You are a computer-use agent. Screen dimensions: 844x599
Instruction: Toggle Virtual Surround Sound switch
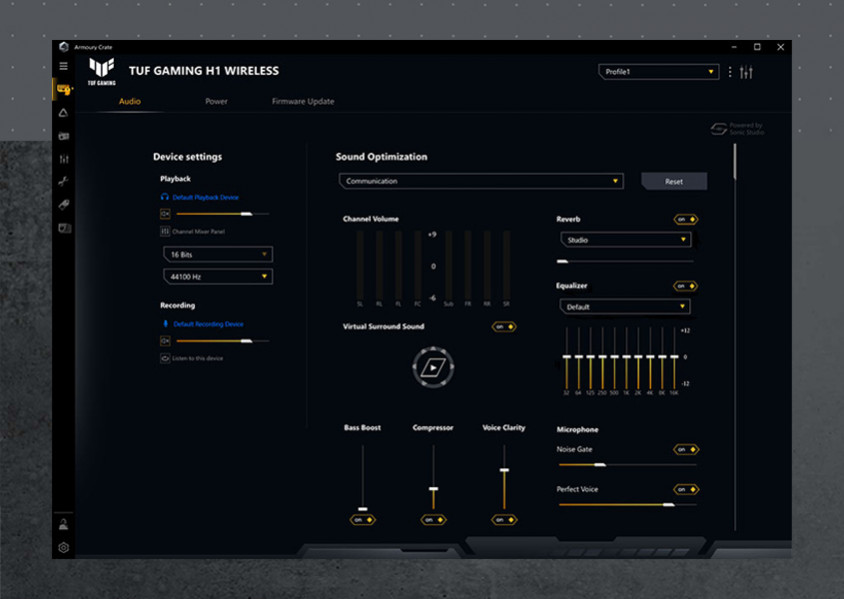504,327
